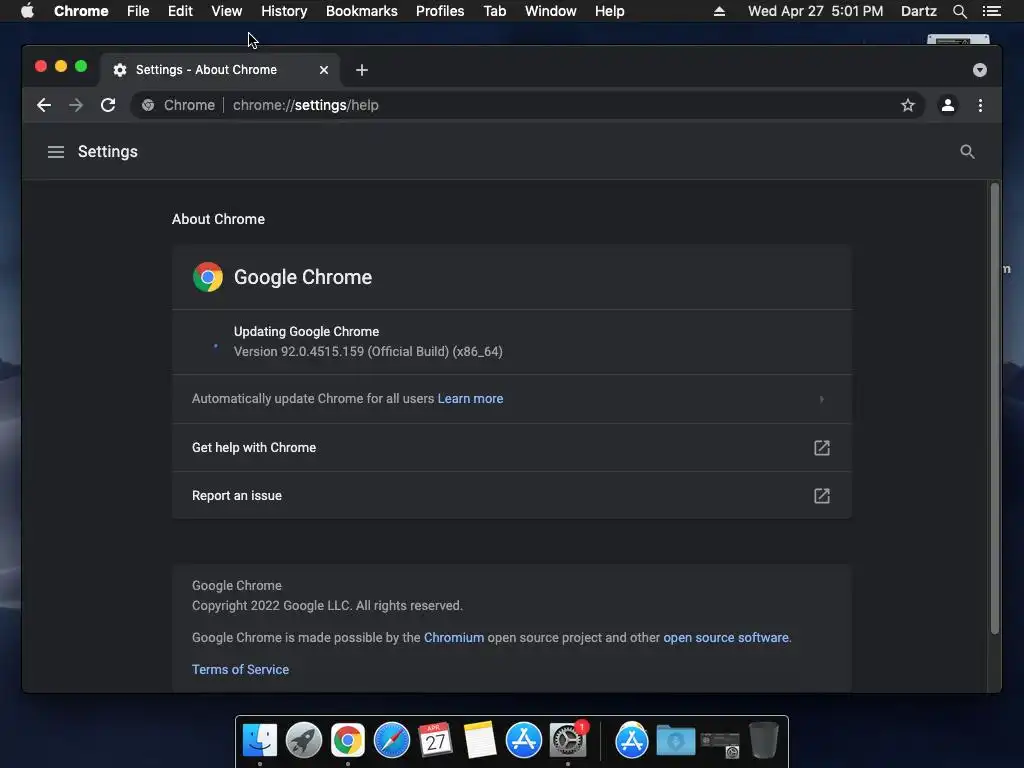Click the Version 92.0.4515.159 text
This screenshot has width=1024, height=768.
(368, 351)
